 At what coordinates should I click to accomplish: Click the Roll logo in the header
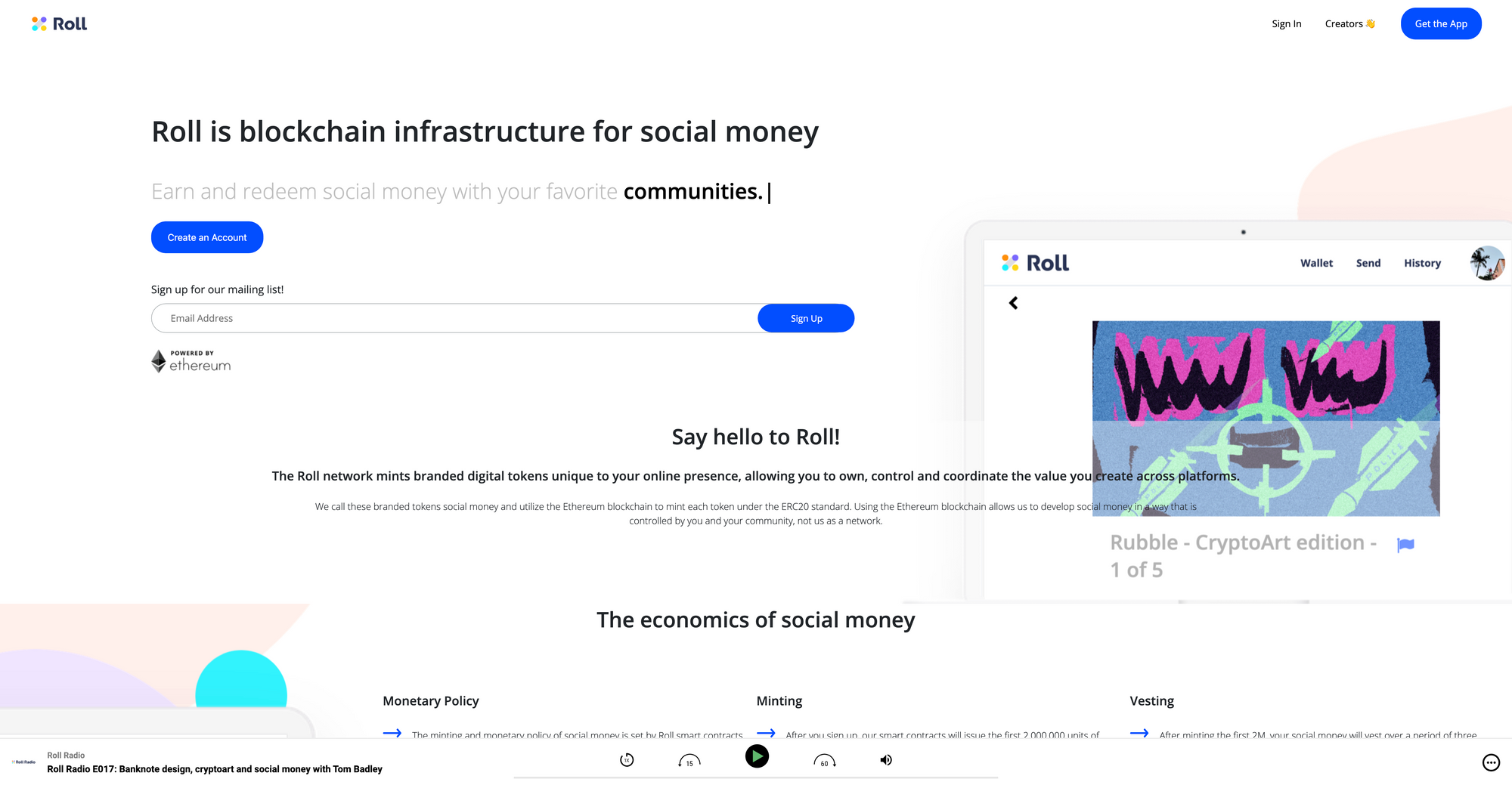coord(59,24)
